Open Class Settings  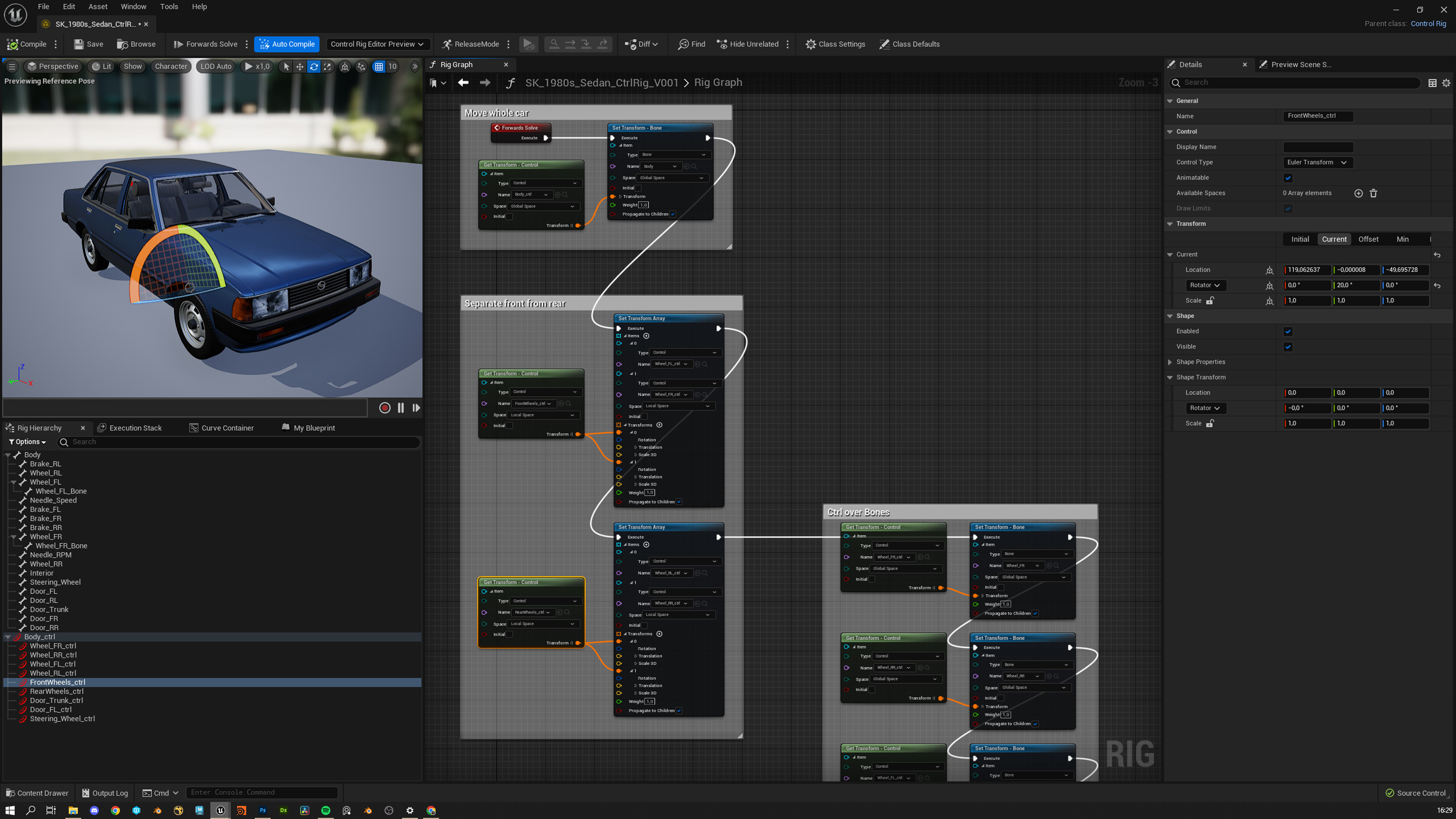(835, 44)
